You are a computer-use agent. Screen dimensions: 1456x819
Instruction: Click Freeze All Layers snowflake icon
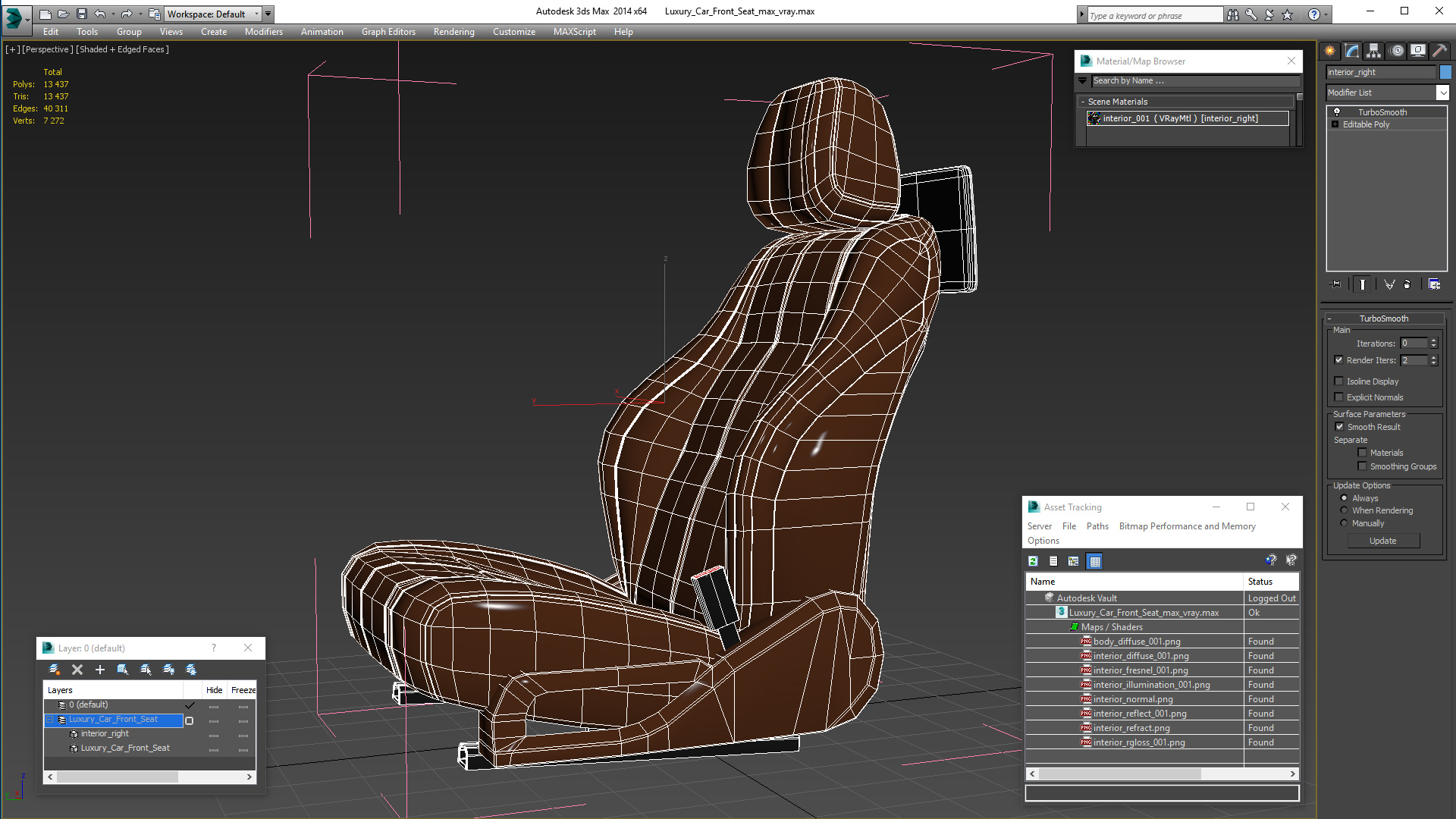pyautogui.click(x=191, y=670)
